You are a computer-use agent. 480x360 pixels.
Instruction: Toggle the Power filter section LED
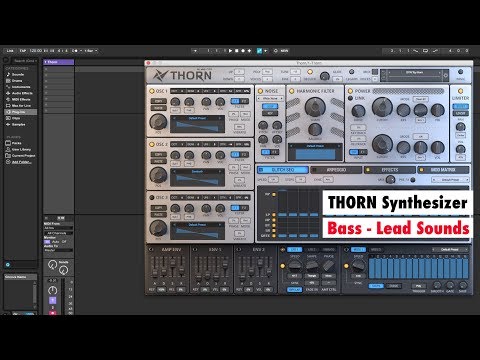click(x=350, y=91)
